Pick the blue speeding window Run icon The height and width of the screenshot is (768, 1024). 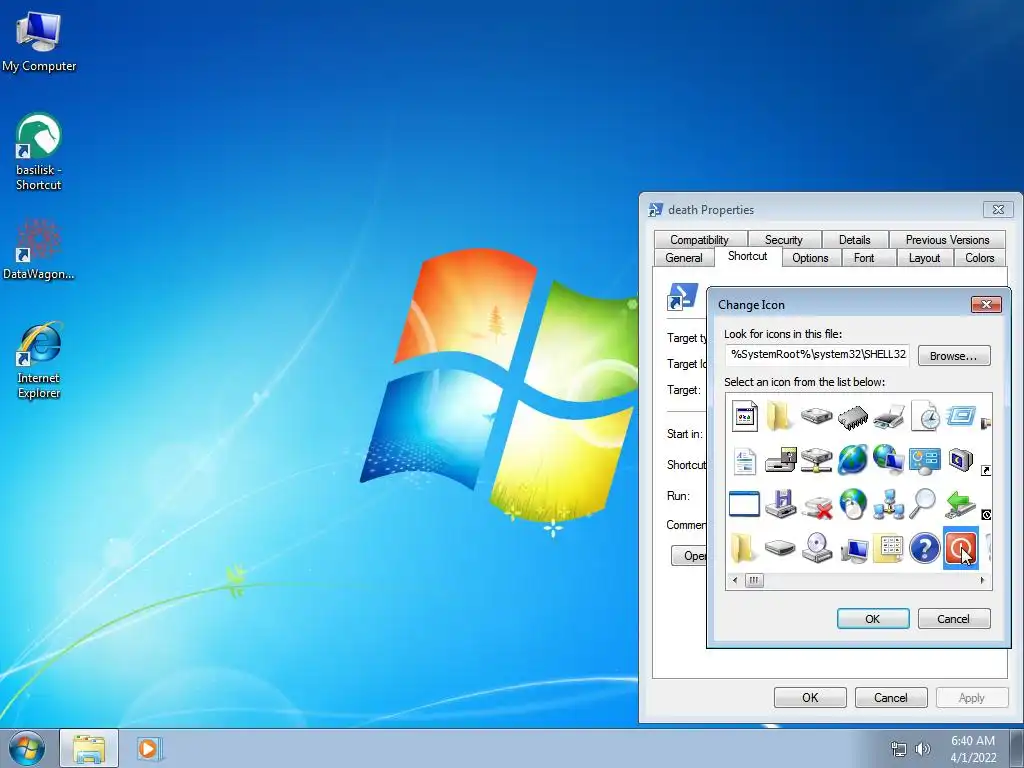pos(961,415)
